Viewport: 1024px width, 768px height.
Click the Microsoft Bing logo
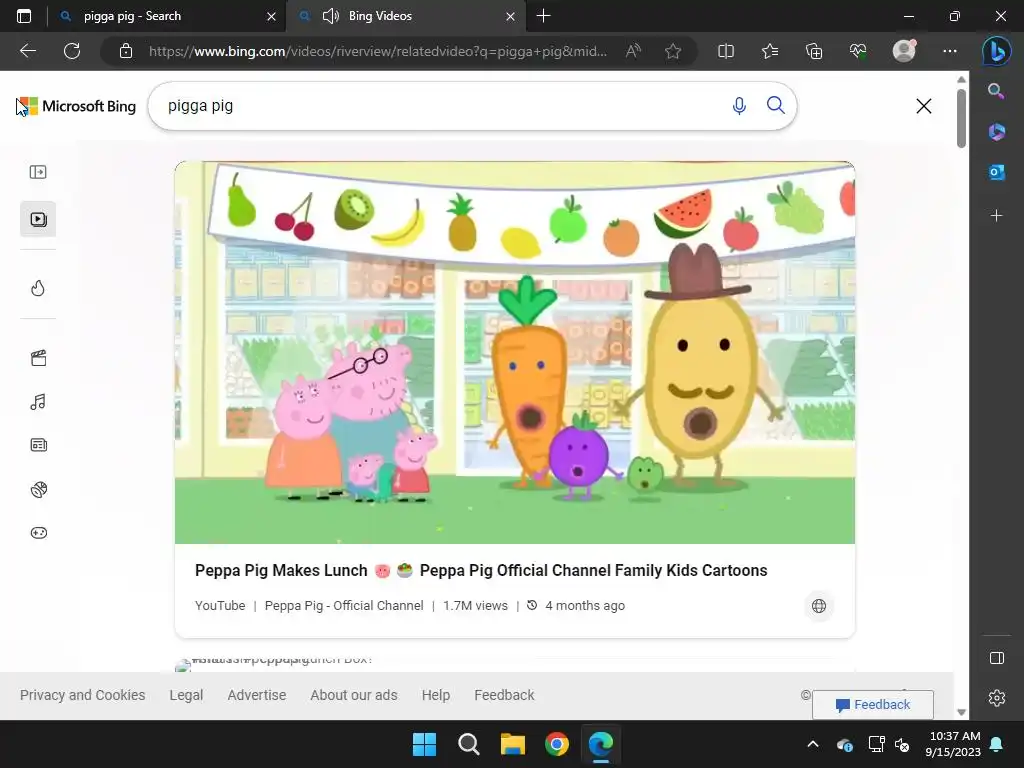tap(76, 106)
